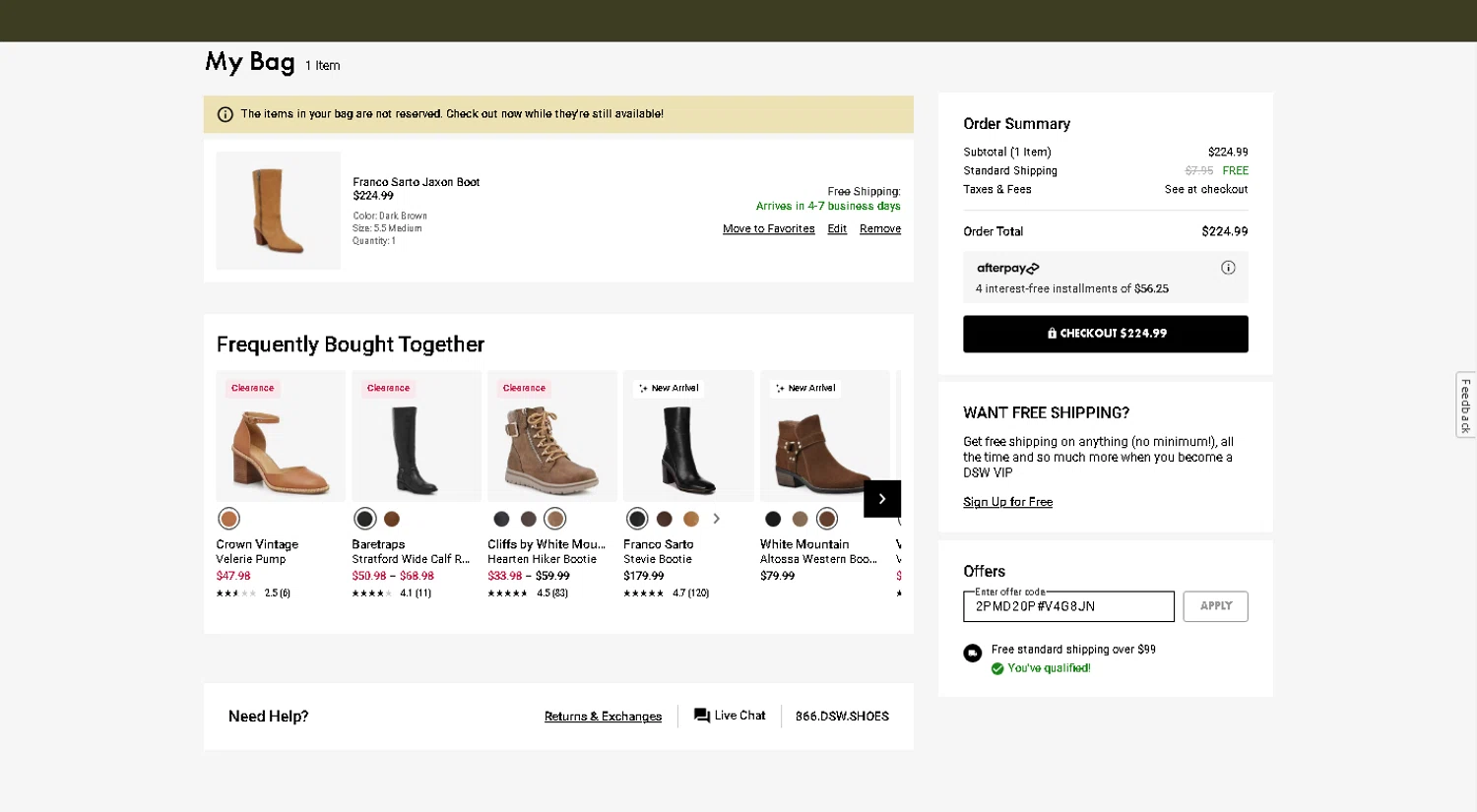Click the Taxes & Fees 'See at checkout' text

(1206, 189)
